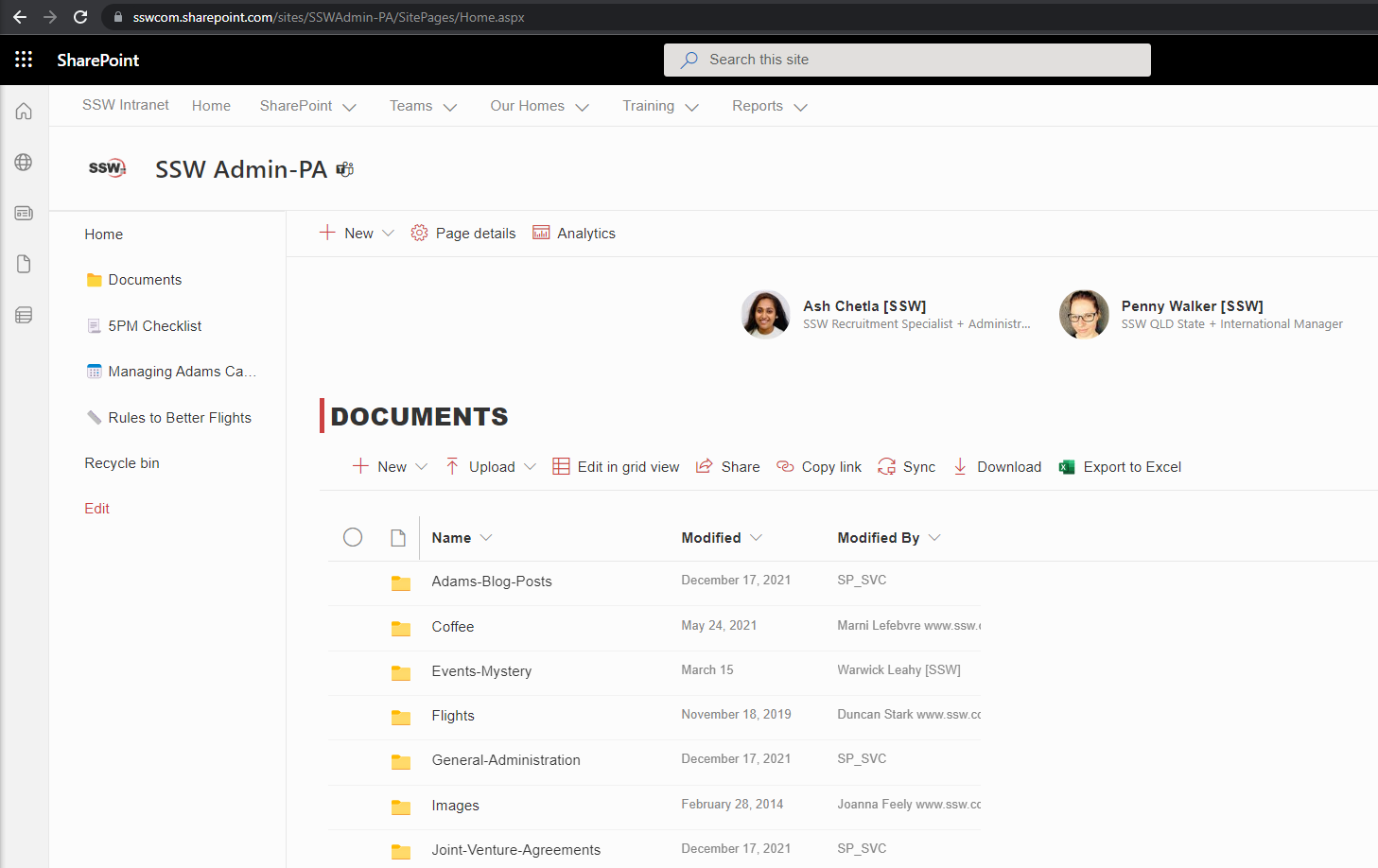Image resolution: width=1378 pixels, height=868 pixels.
Task: Open the news icon in left rail
Action: click(24, 214)
